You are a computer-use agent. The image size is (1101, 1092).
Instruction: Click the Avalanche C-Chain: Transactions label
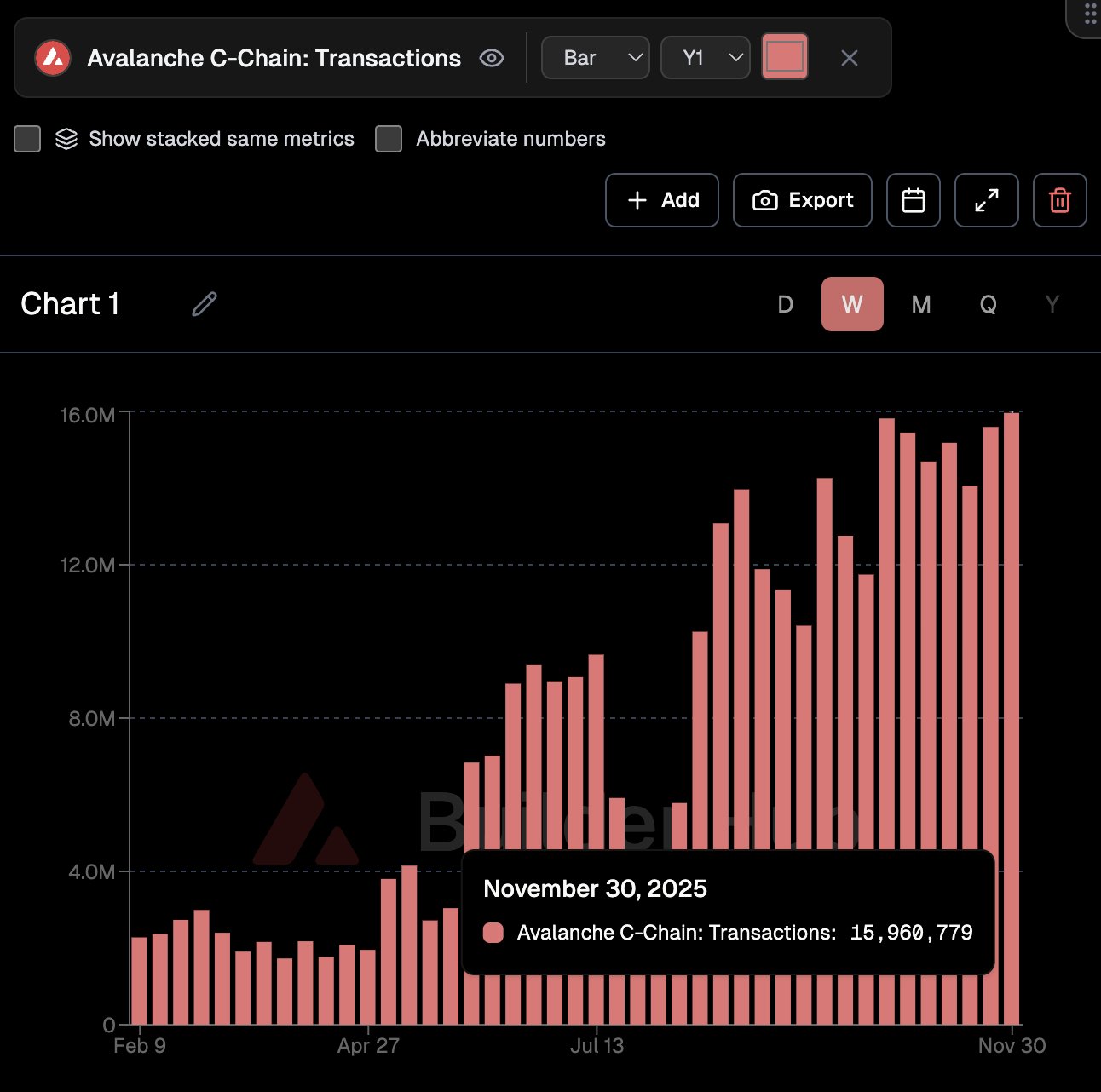pos(274,58)
